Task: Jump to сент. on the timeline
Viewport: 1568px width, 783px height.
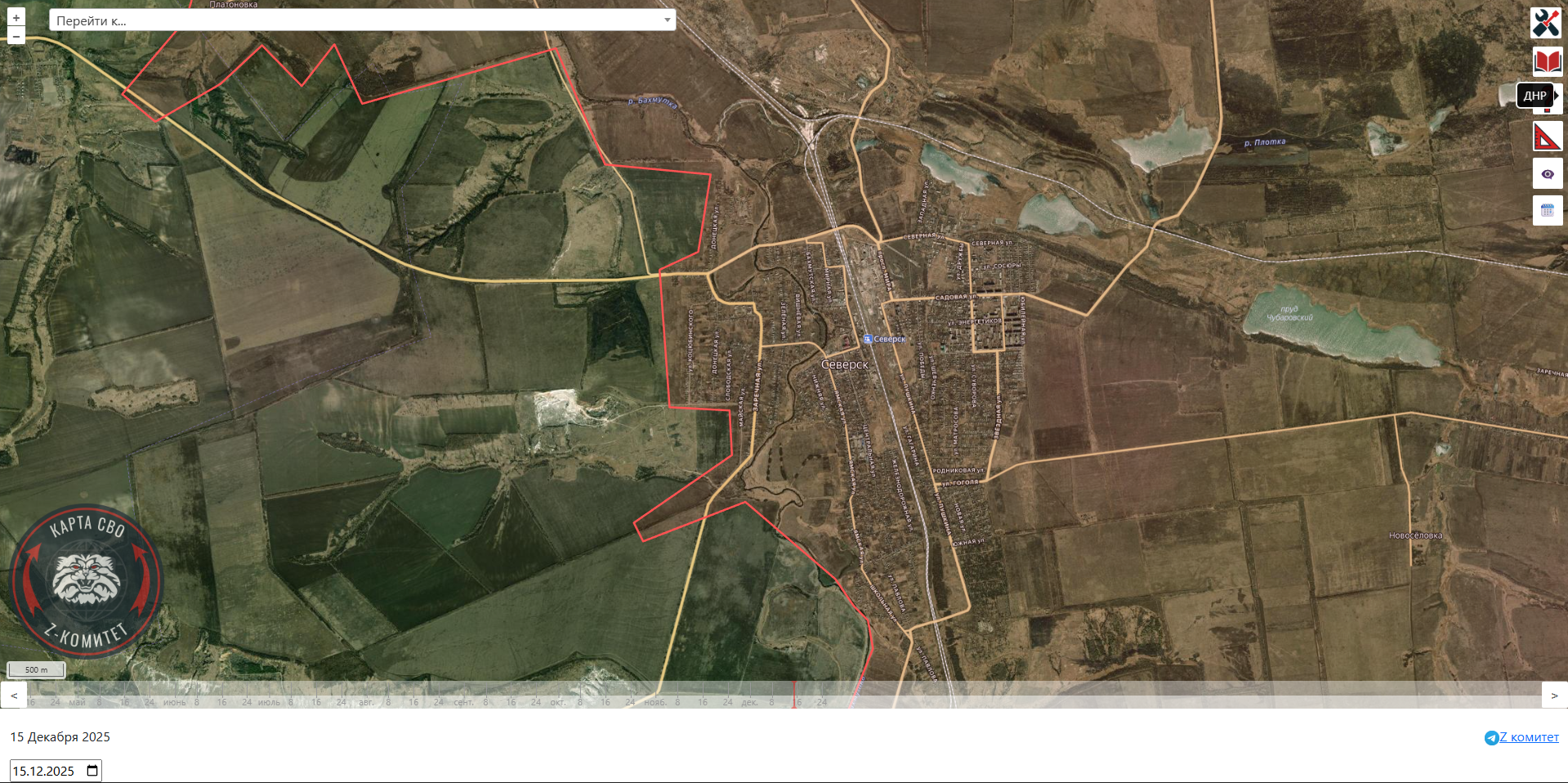Action: (463, 702)
